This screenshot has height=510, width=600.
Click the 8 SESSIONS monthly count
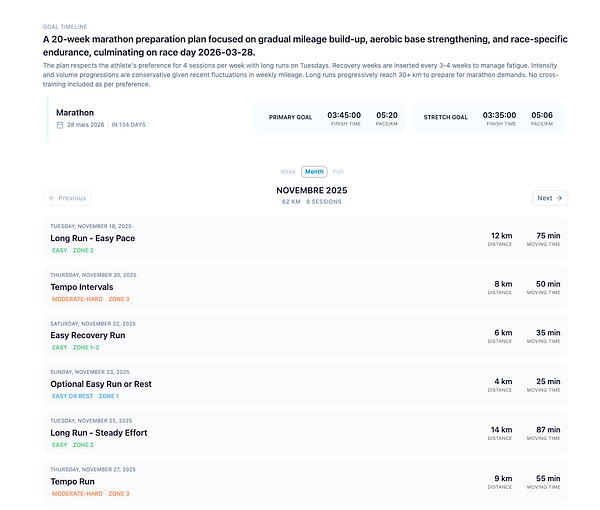(x=324, y=202)
